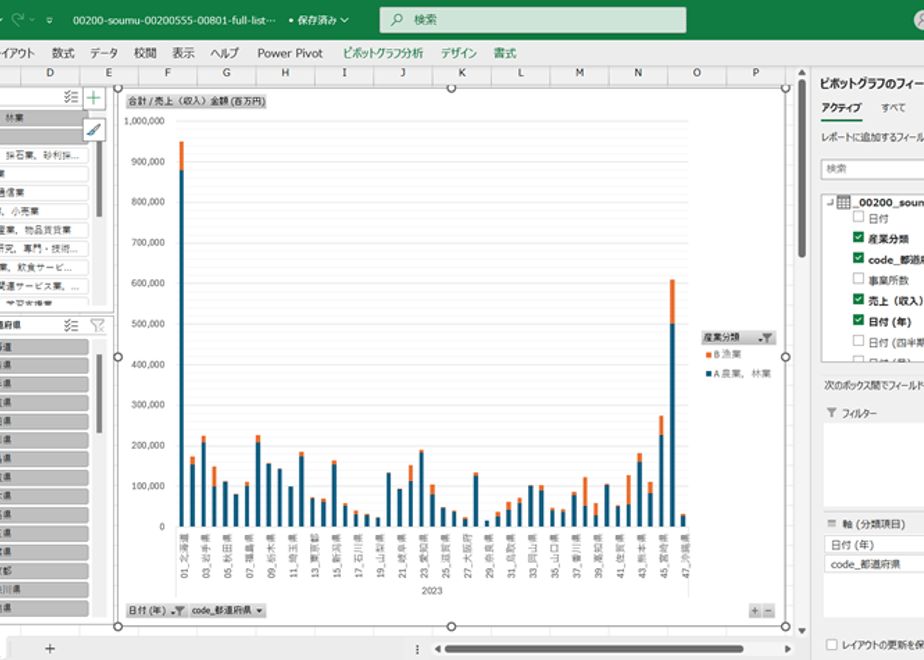The width and height of the screenshot is (924, 660).
Task: Collapse the _00200_soumu table tree node
Action: click(830, 202)
